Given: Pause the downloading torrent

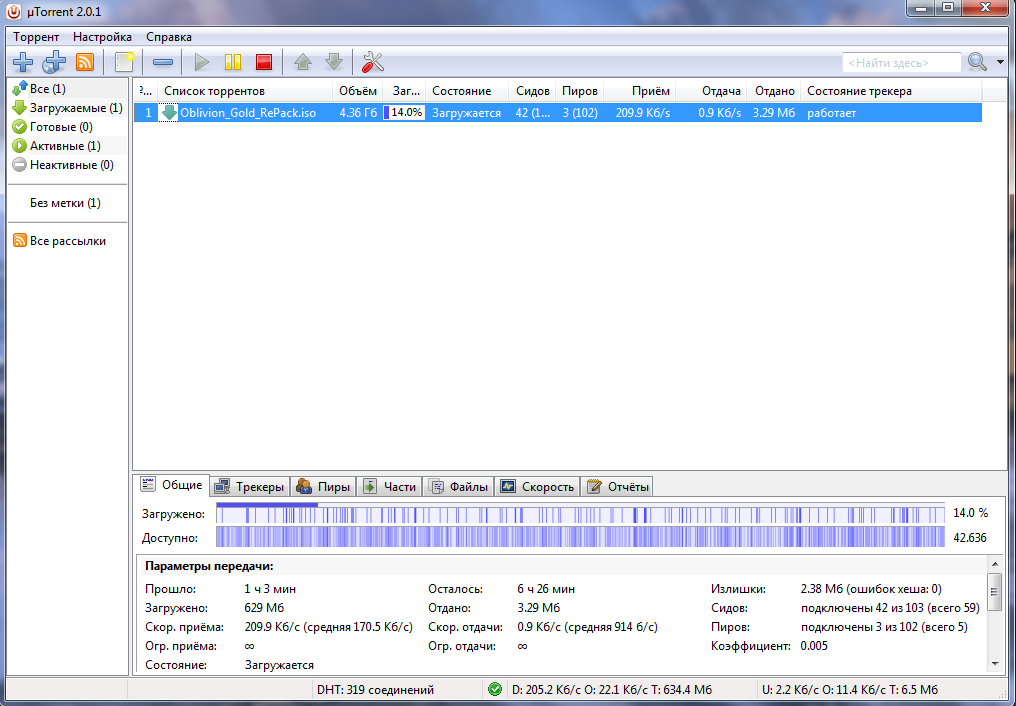Looking at the screenshot, I should click(x=232, y=61).
